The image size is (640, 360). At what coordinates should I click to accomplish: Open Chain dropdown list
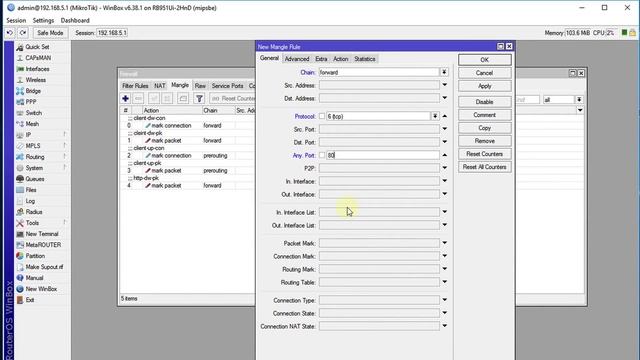tap(444, 72)
